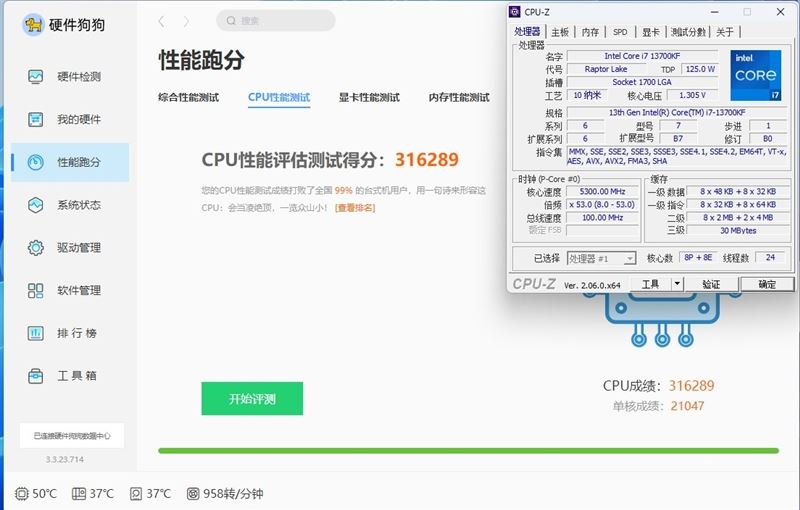Open the 主板 tab in CPU-Z
Viewport: 800px width, 510px height.
tap(560, 32)
